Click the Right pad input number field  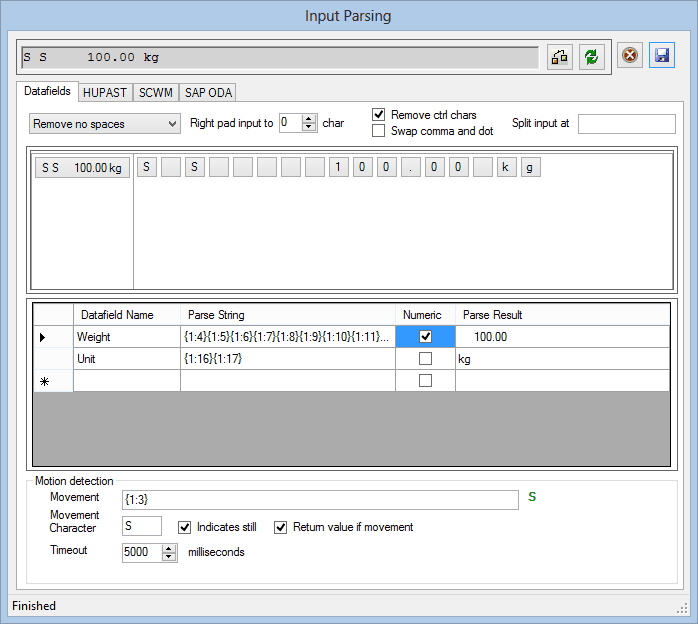(x=291, y=123)
